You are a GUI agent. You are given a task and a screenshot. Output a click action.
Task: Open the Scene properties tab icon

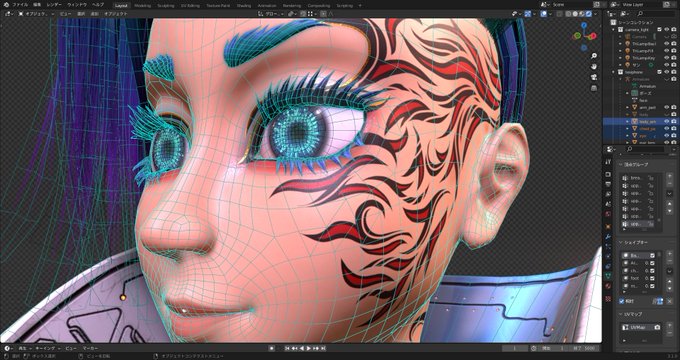click(608, 204)
